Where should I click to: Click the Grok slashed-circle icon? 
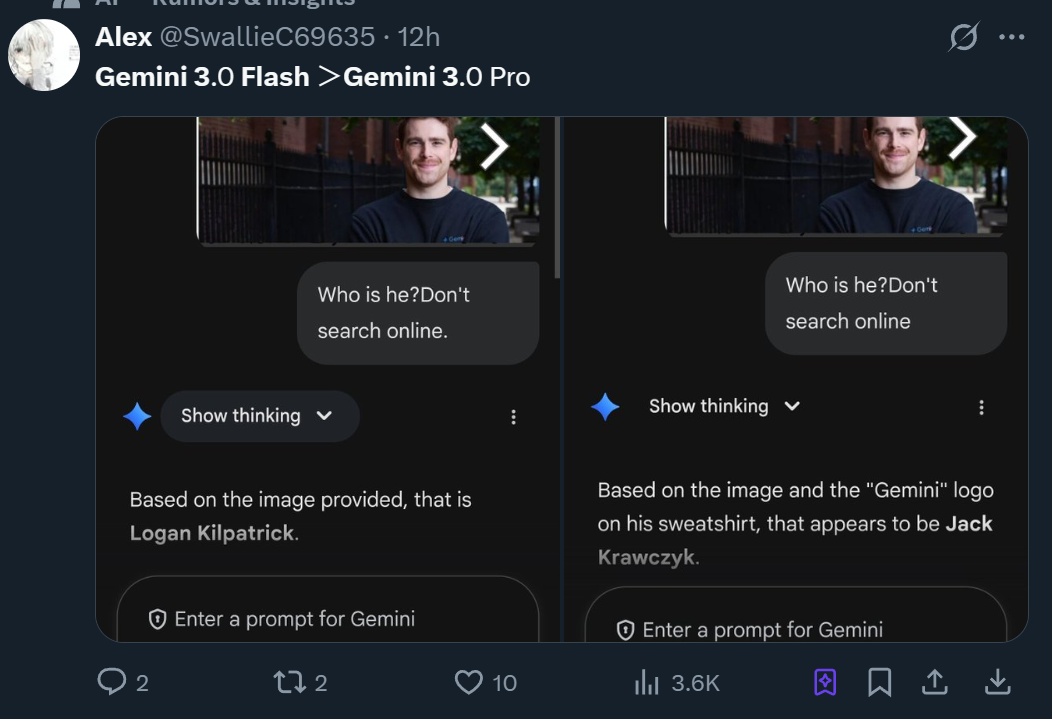(963, 38)
